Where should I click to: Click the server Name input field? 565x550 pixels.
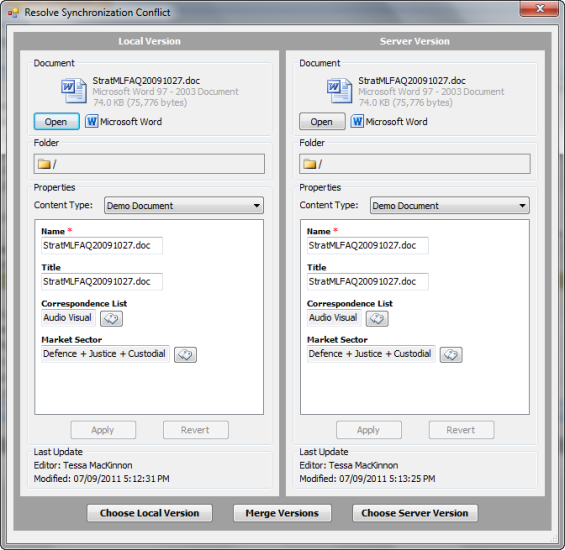(x=368, y=245)
